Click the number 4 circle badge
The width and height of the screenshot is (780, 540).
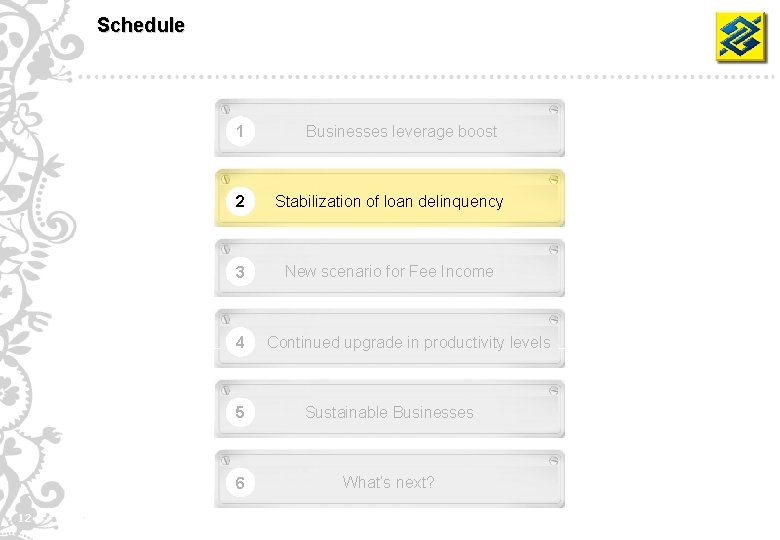240,342
